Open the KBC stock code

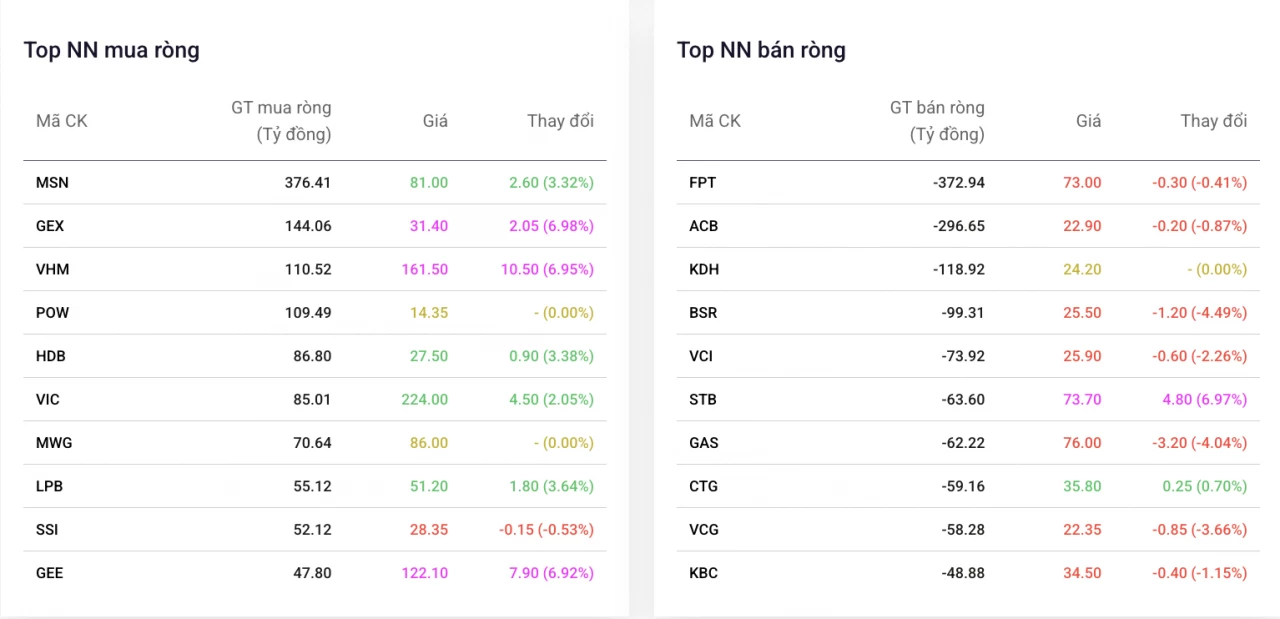703,573
